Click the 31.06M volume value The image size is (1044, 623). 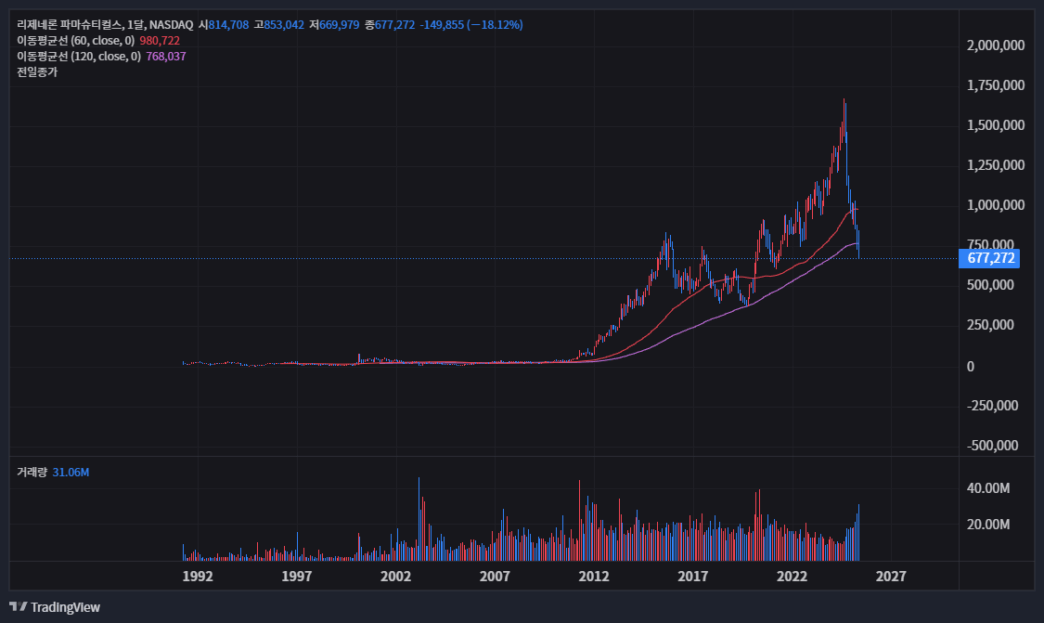click(x=71, y=472)
